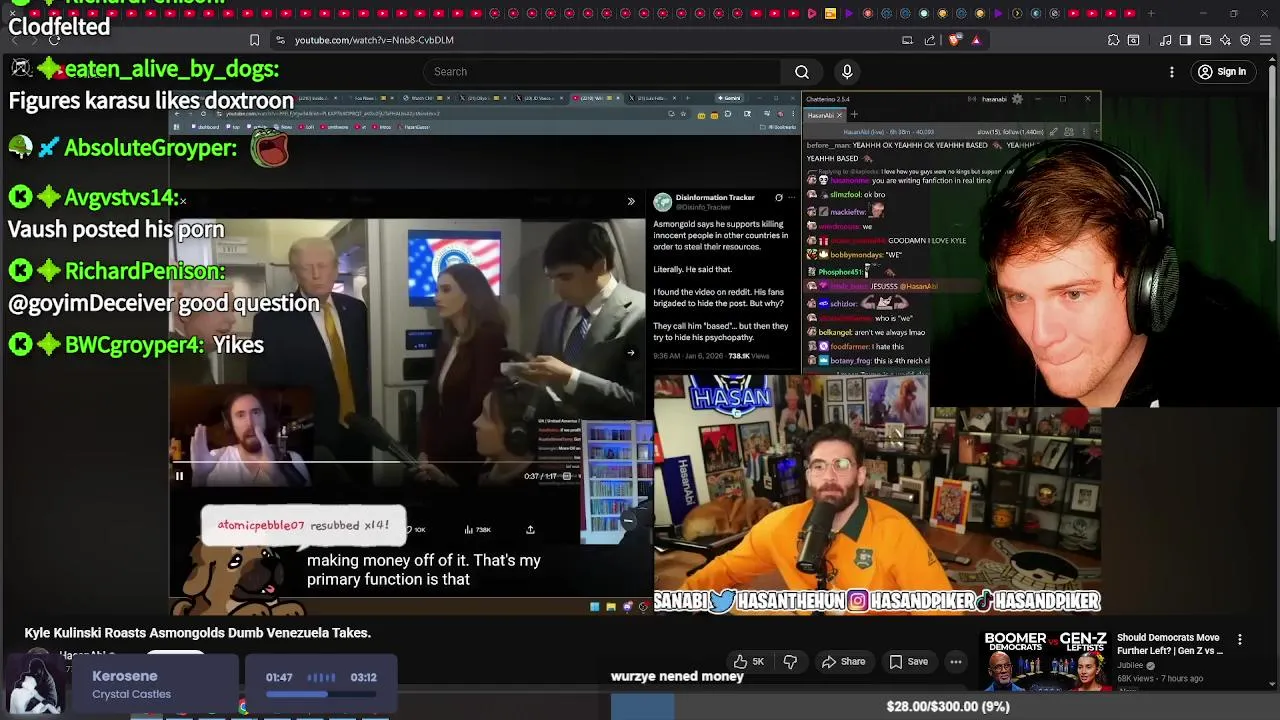Open the browser hamburger main menu
Screen dimensions: 1280x720
[1266, 40]
